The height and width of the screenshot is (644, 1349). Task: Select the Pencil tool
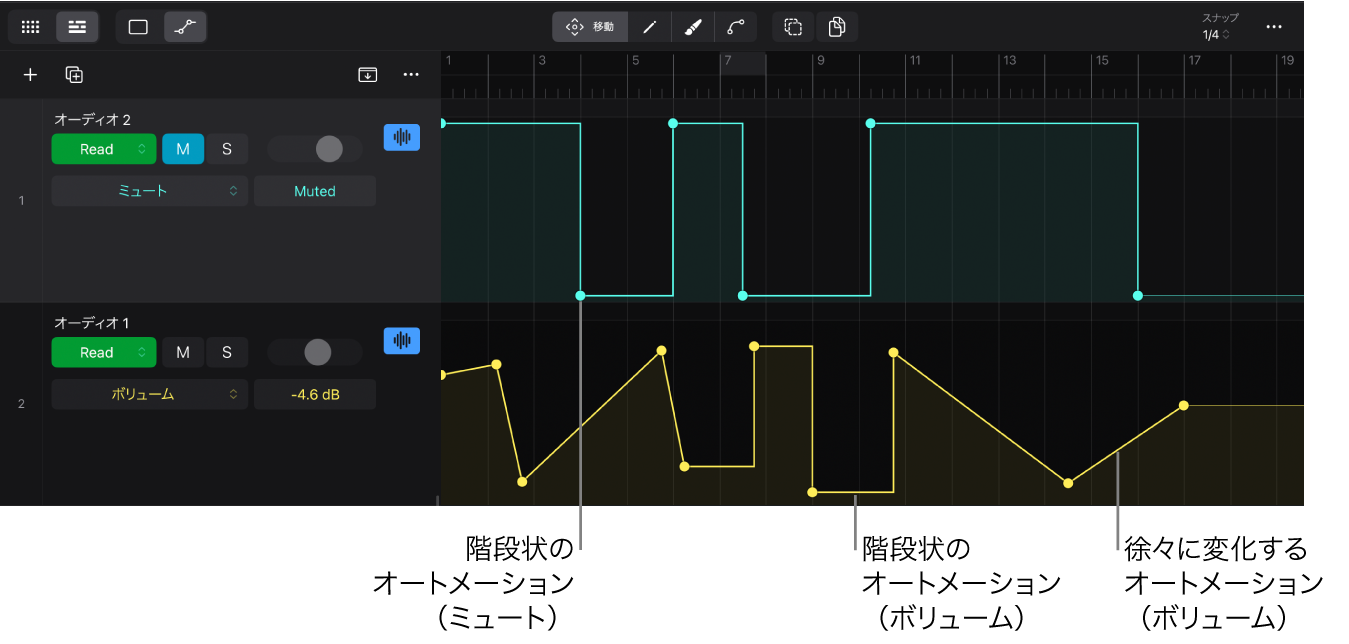click(x=649, y=27)
